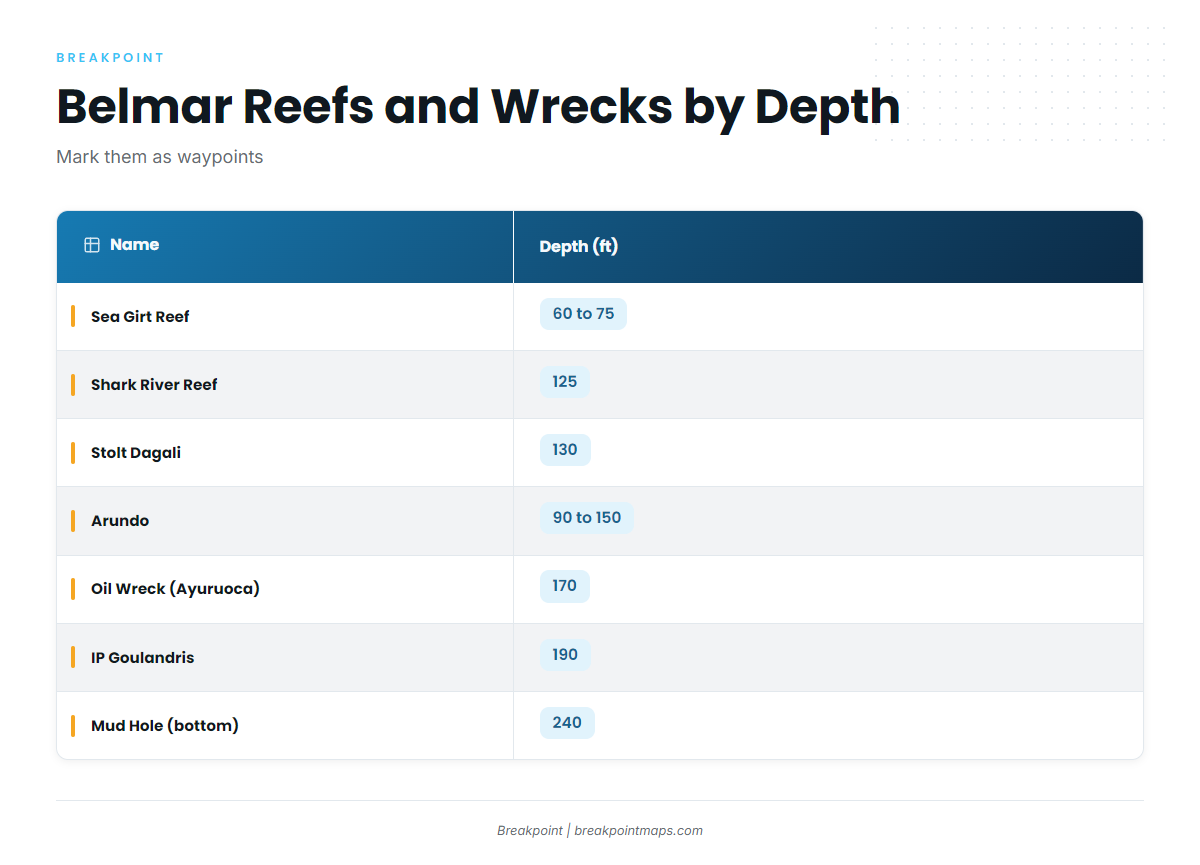Select the Mud Hole (bottom) entry
Image resolution: width=1200 pixels, height=865 pixels.
(165, 726)
